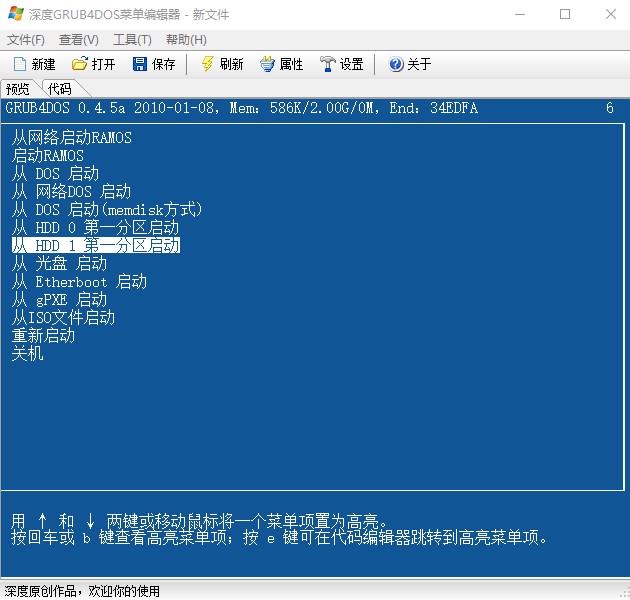Click the Refresh (刷新) lightning icon
The width and height of the screenshot is (630, 600).
pyautogui.click(x=207, y=64)
